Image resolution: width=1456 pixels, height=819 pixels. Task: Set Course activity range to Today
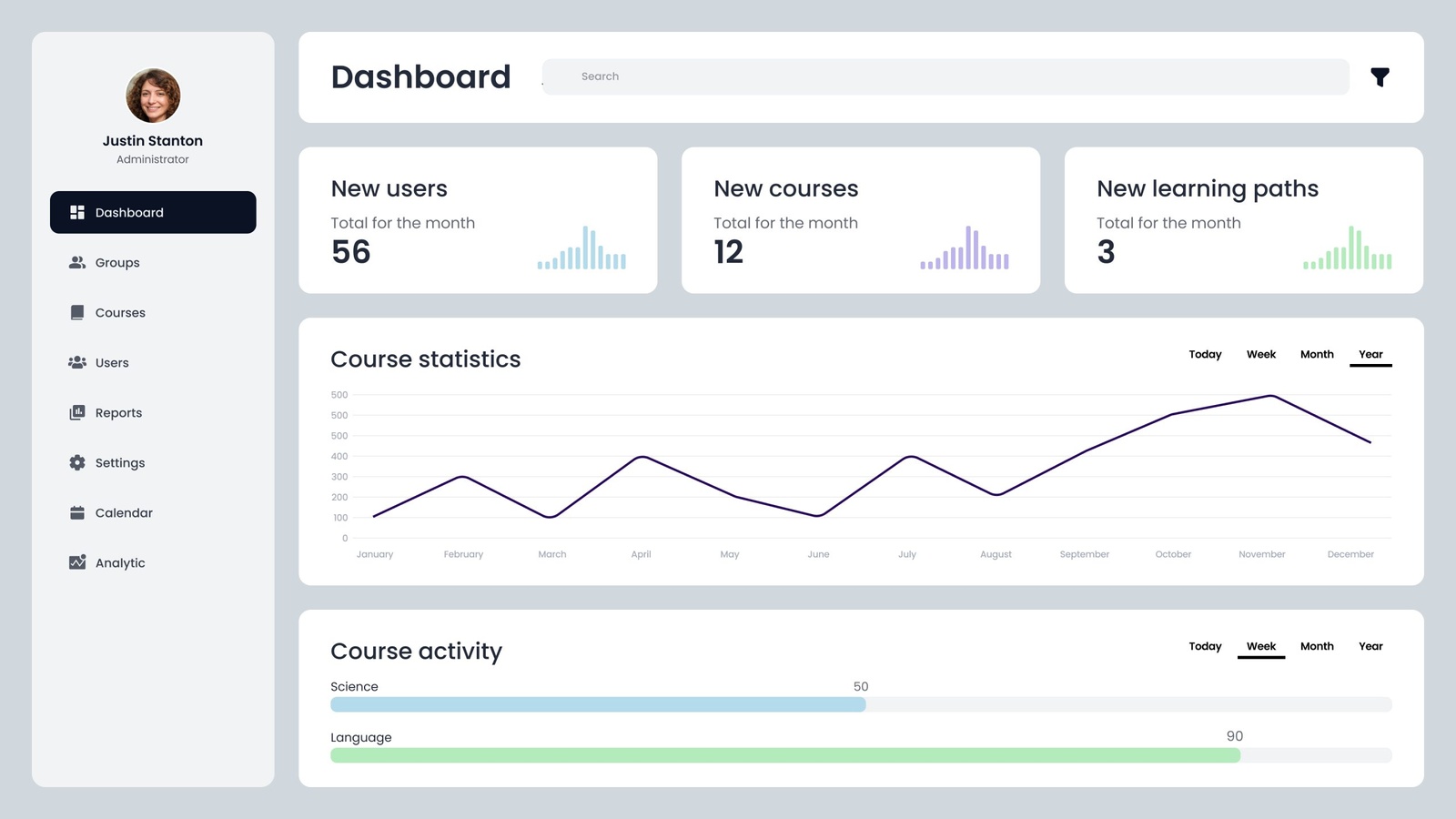tap(1205, 647)
